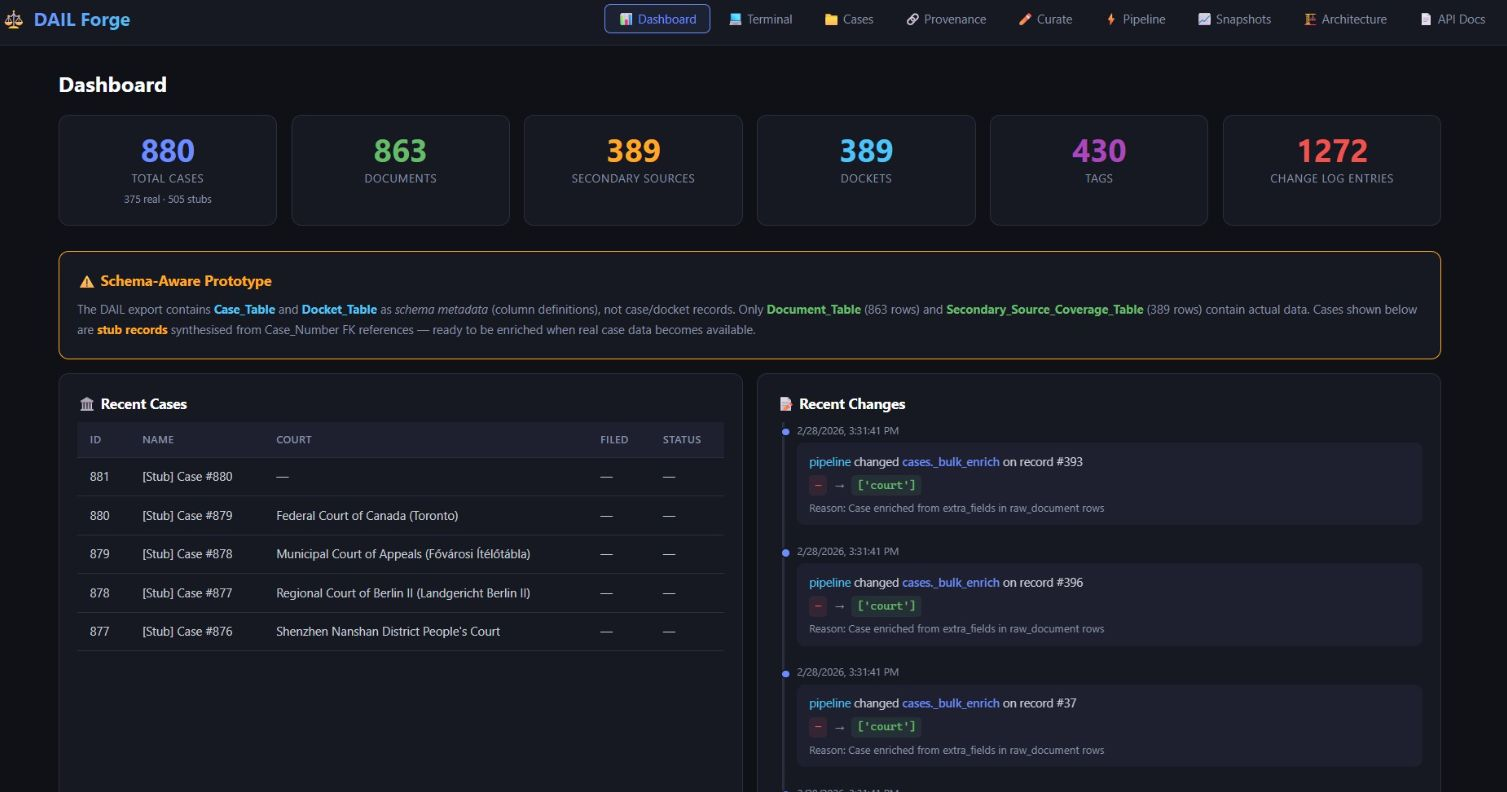Click the Terminal tab computer icon
The width and height of the screenshot is (1507, 792).
(x=735, y=19)
